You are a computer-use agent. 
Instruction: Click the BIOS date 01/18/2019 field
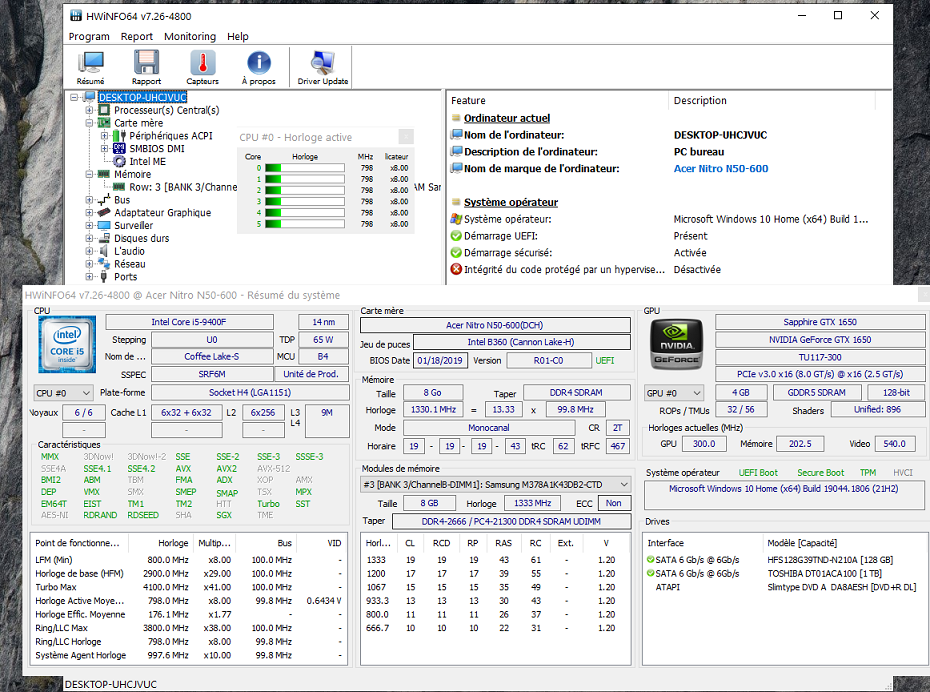pos(439,361)
